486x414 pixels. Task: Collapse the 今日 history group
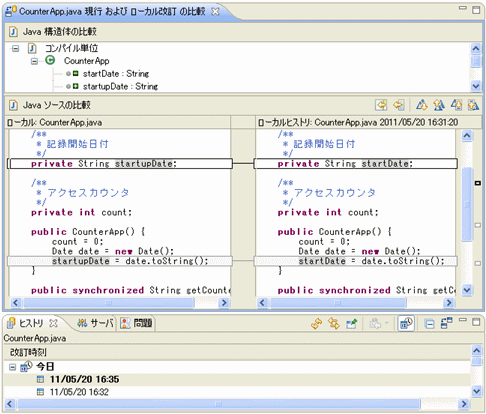point(13,367)
